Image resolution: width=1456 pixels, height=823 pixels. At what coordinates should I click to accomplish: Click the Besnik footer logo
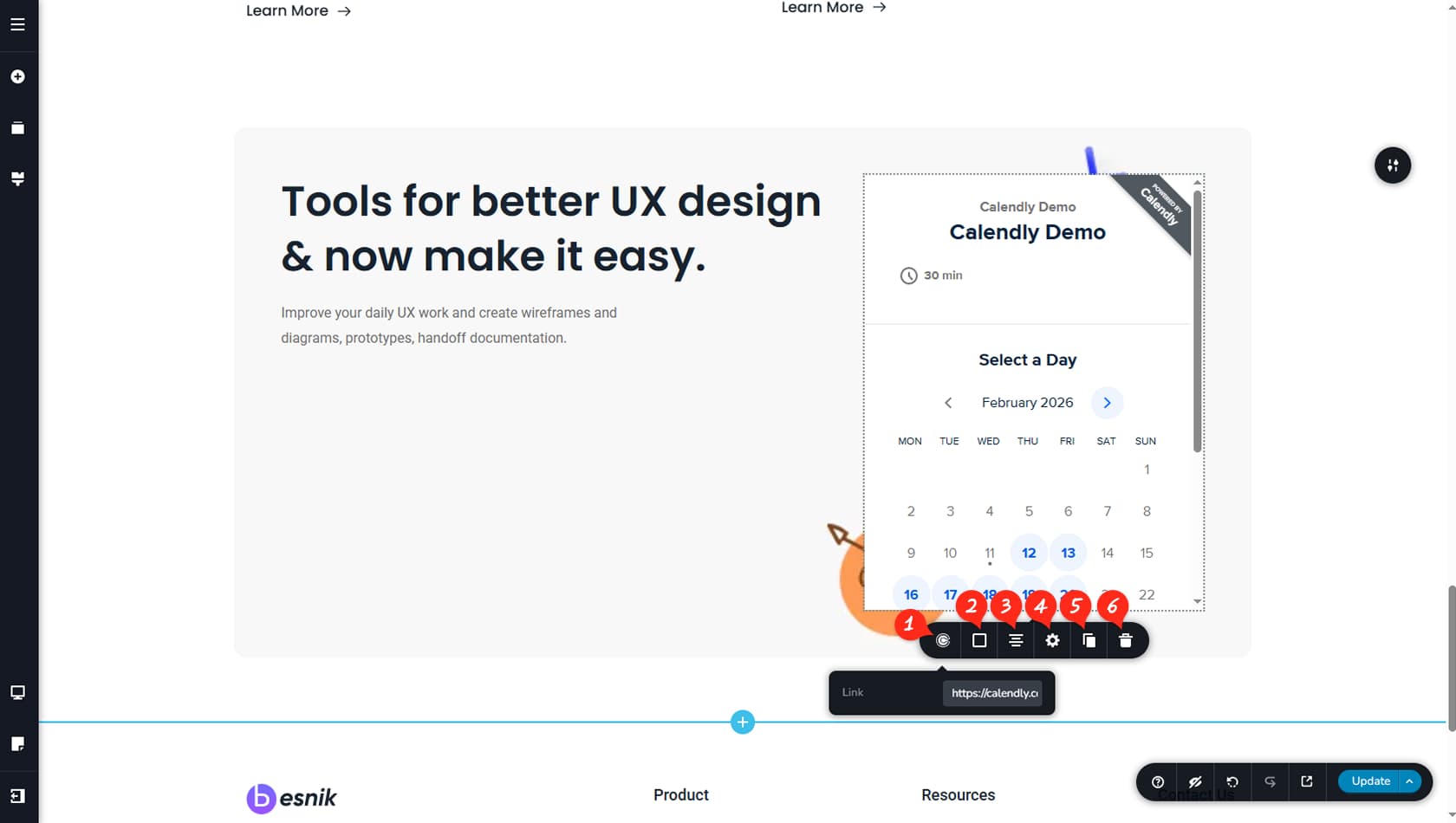pyautogui.click(x=291, y=798)
